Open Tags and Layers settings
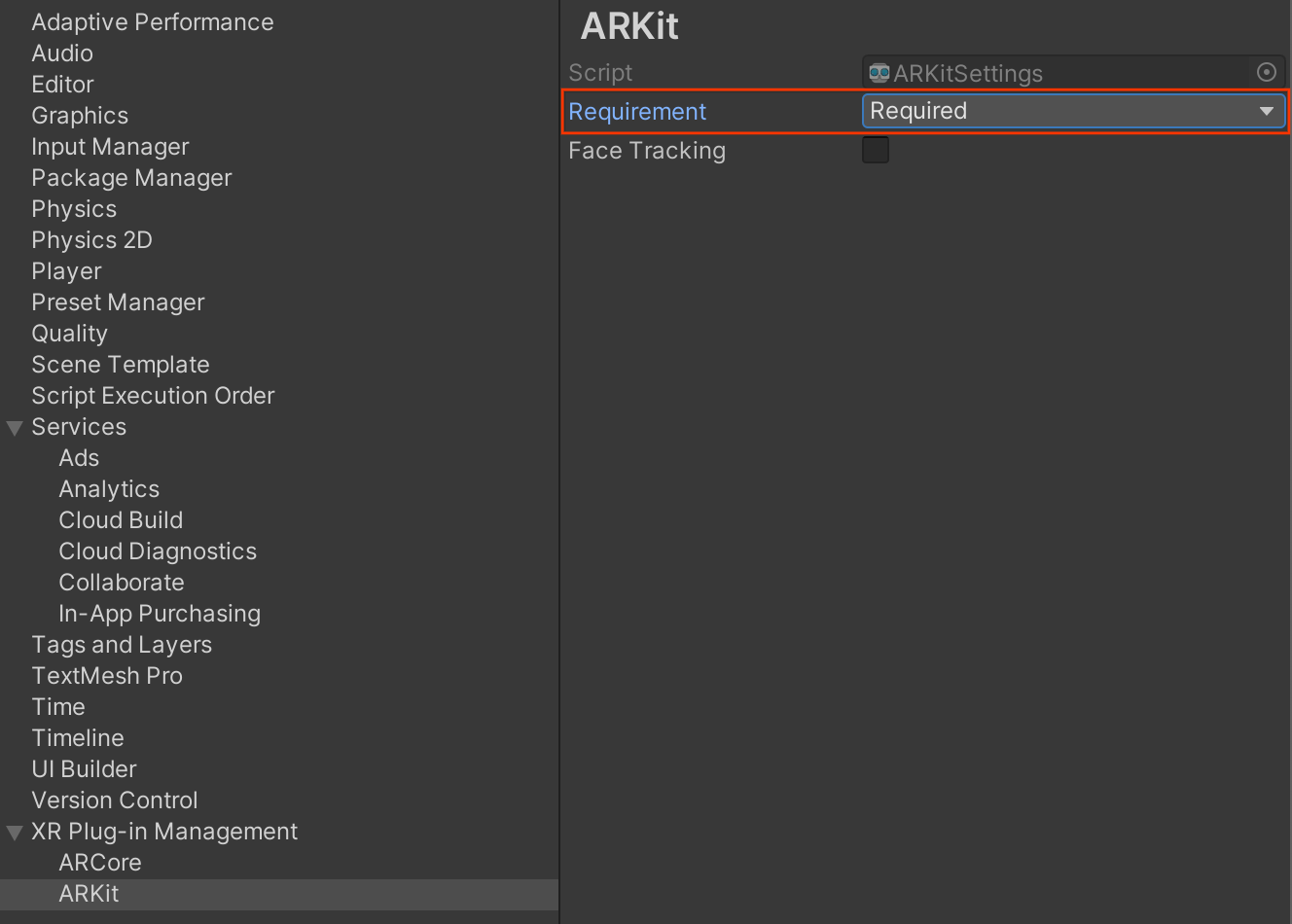 coord(122,645)
